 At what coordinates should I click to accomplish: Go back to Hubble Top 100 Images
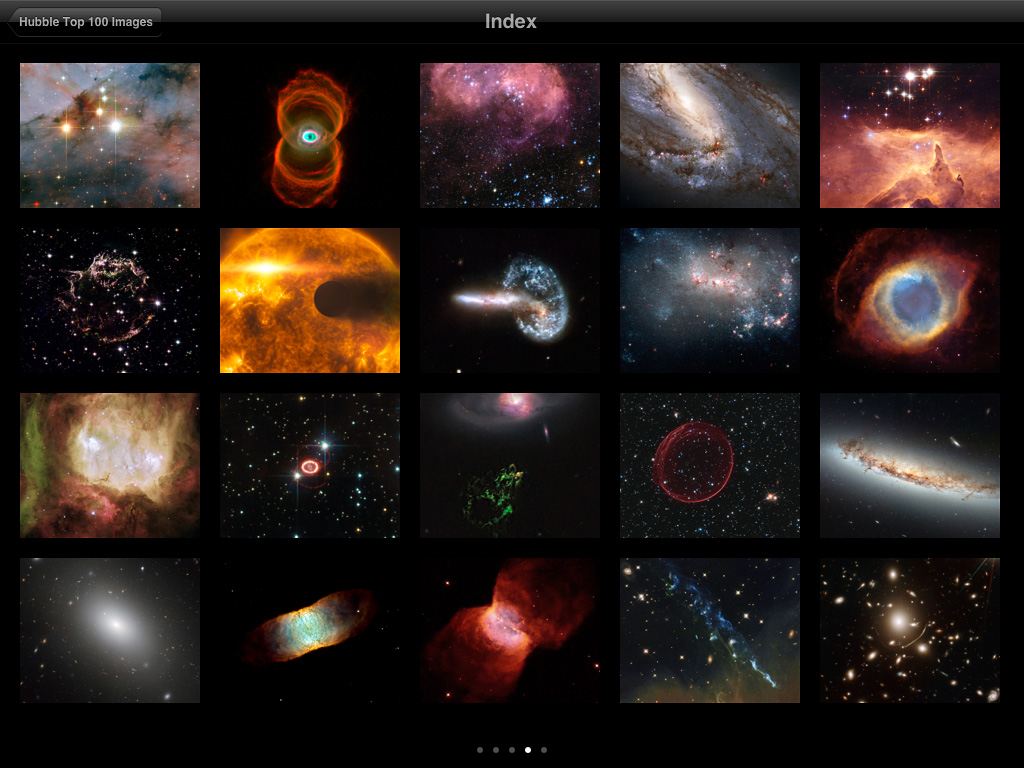click(85, 22)
